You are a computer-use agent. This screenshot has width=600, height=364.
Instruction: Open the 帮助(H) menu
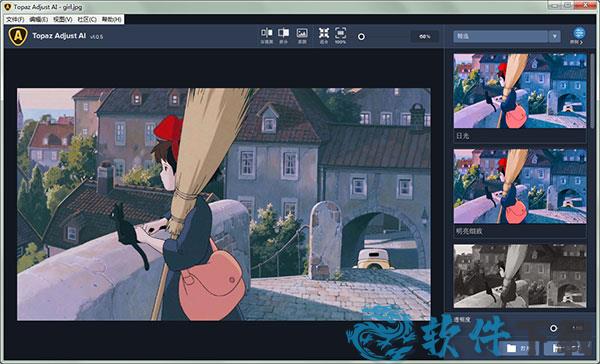(111, 19)
